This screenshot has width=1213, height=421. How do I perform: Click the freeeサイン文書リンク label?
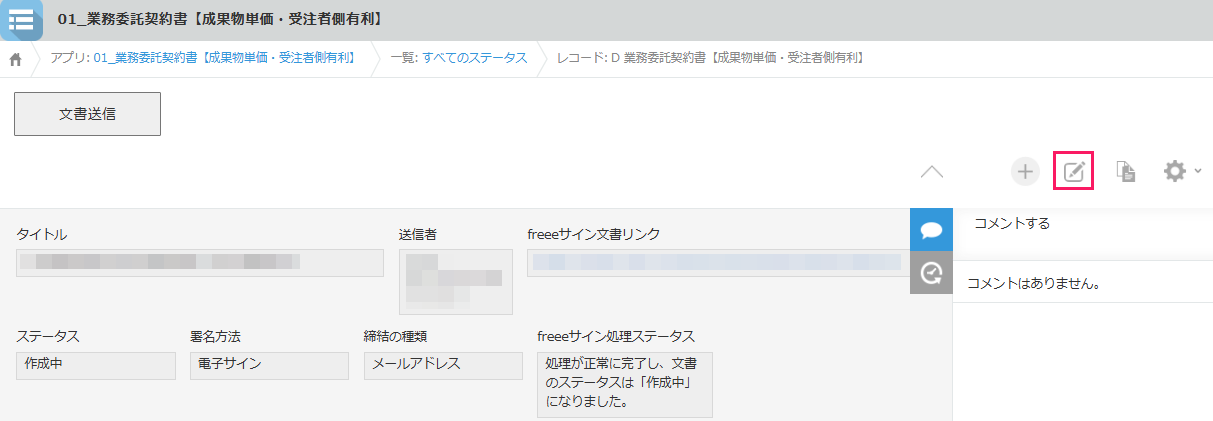(593, 234)
